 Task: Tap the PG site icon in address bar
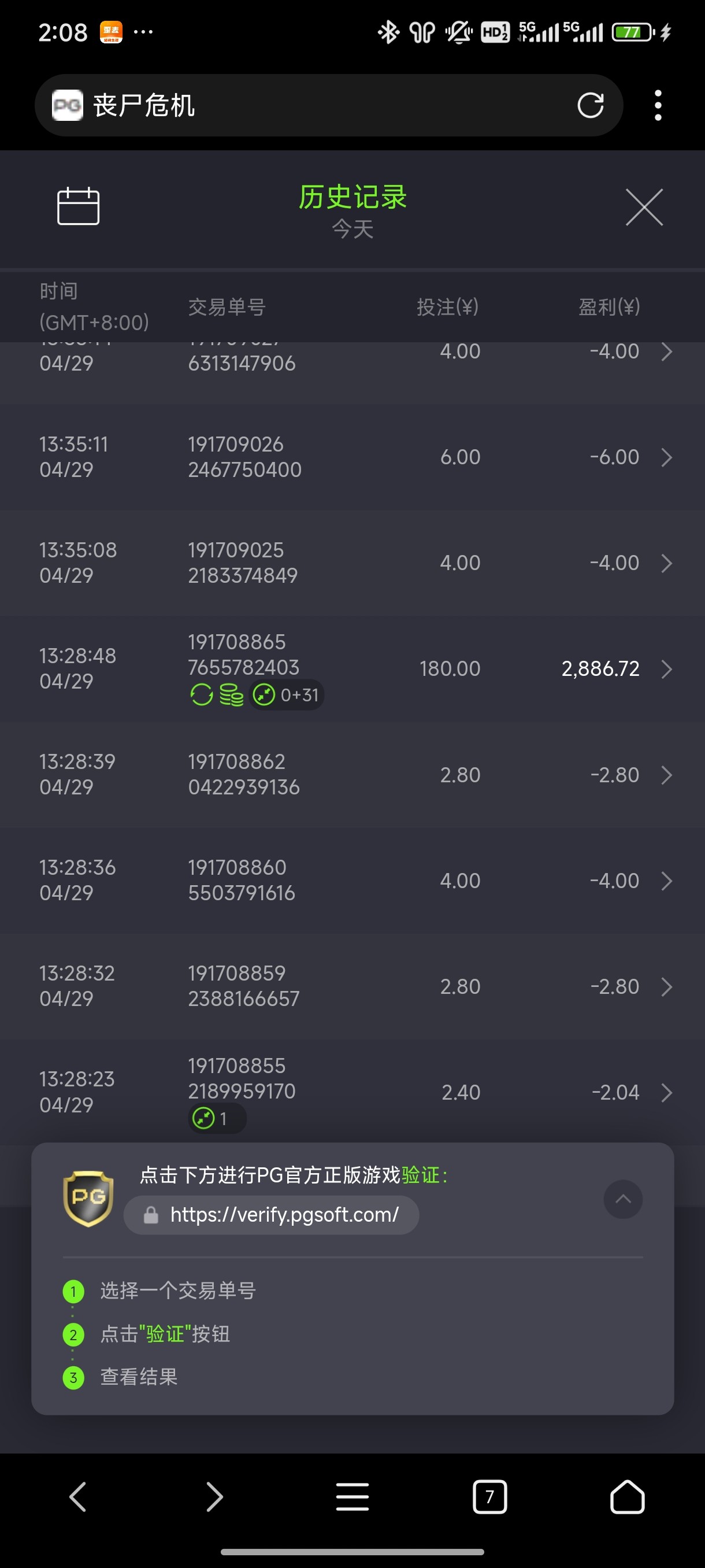click(x=67, y=105)
